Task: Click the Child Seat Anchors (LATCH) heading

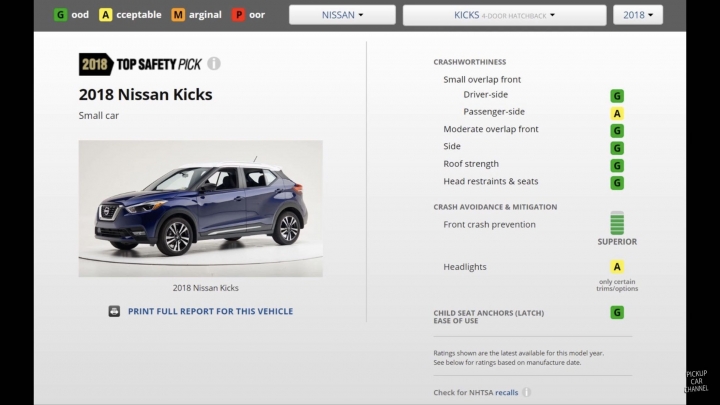Action: tap(489, 317)
